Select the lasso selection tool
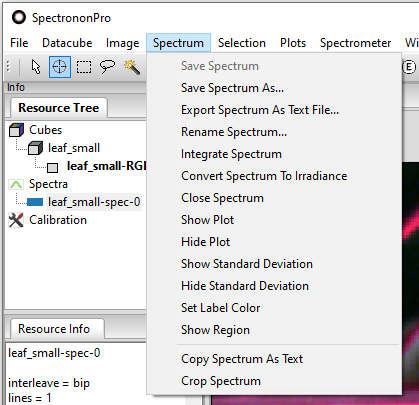The height and width of the screenshot is (405, 419). [x=107, y=67]
